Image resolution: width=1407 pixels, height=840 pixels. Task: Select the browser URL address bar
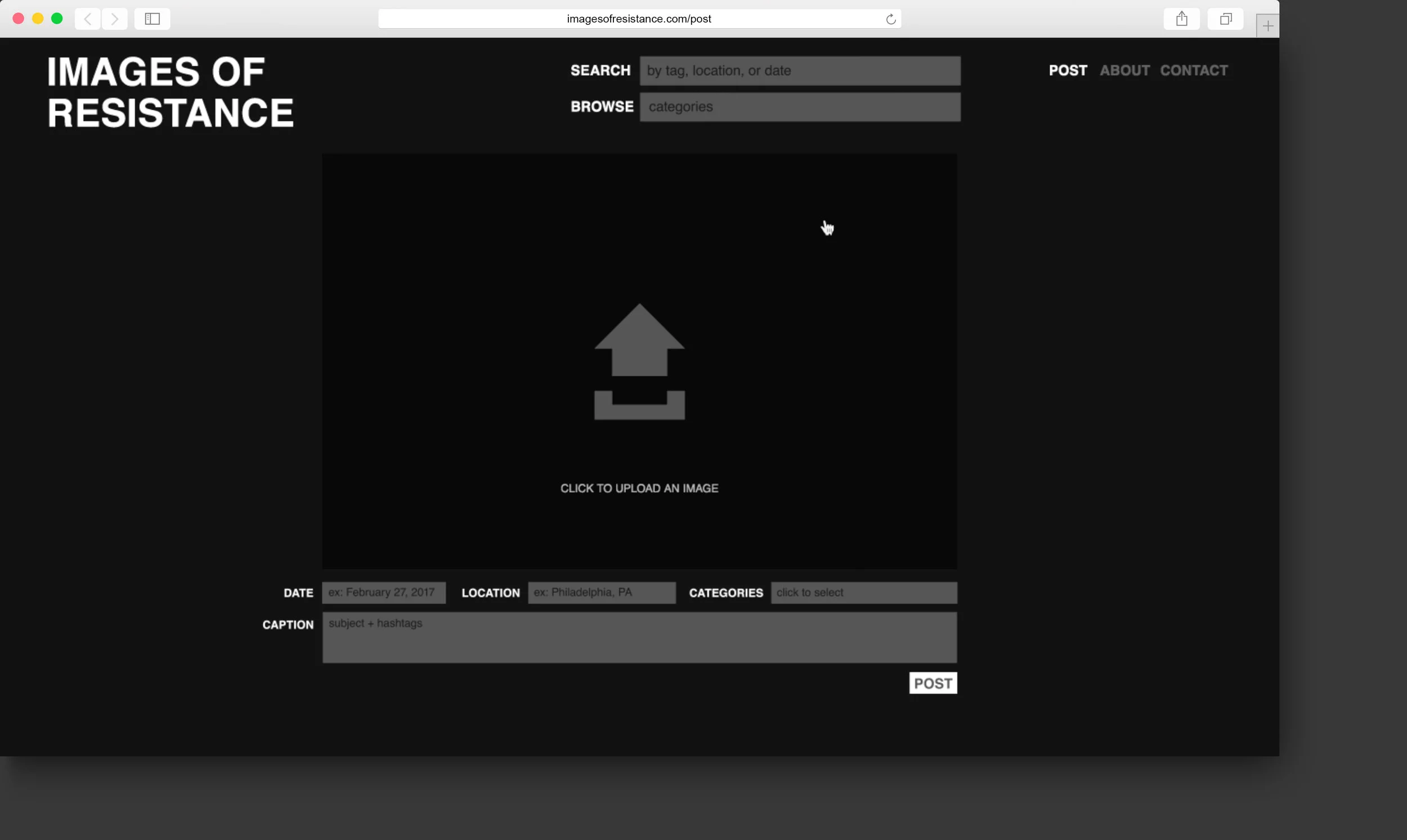coord(639,19)
